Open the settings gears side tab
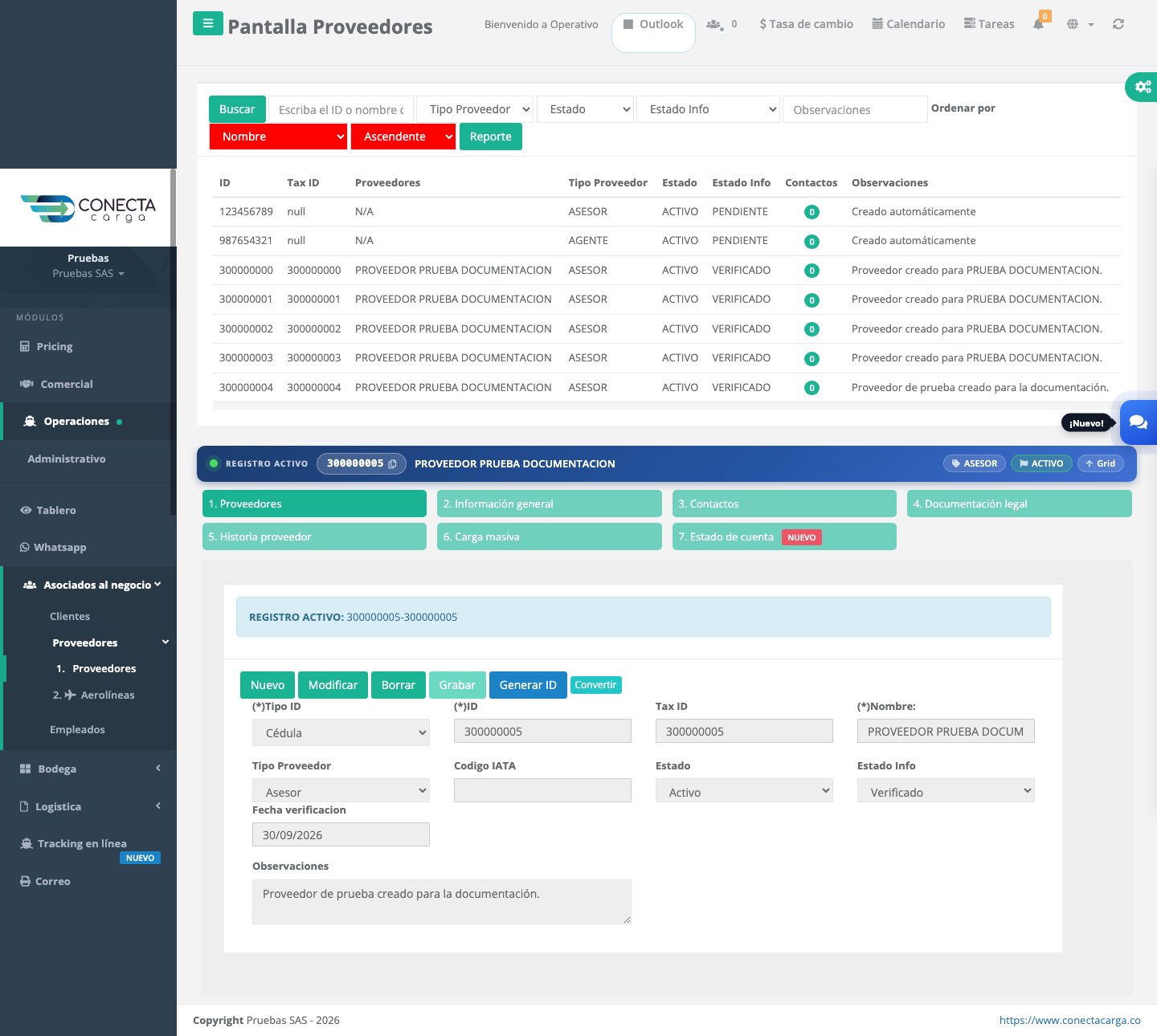Image resolution: width=1157 pixels, height=1036 pixels. [x=1143, y=87]
